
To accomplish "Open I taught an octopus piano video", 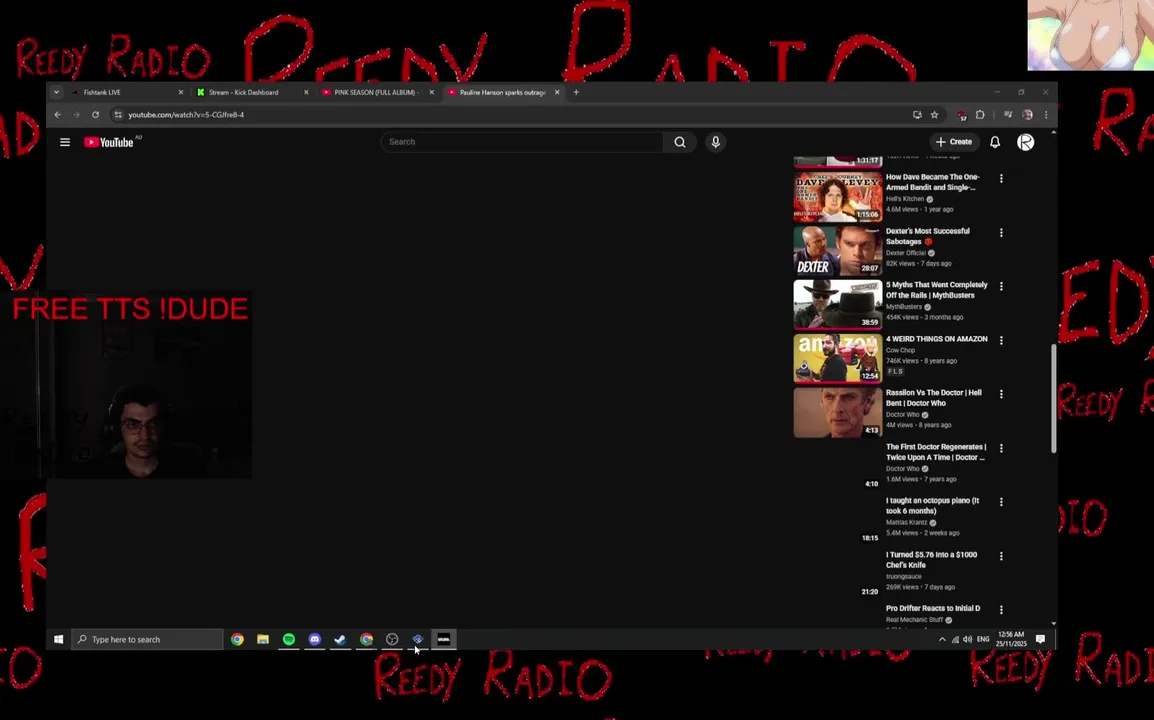I will 932,506.
